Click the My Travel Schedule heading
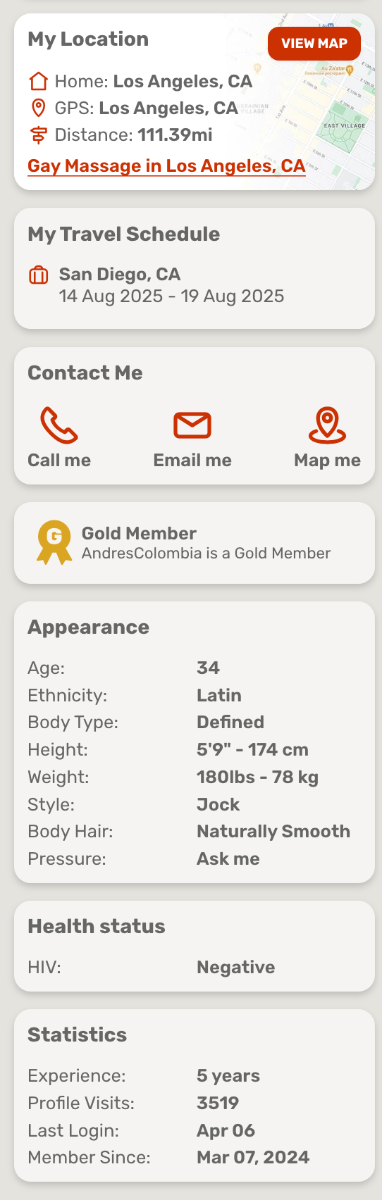The width and height of the screenshot is (382, 1200). point(124,234)
